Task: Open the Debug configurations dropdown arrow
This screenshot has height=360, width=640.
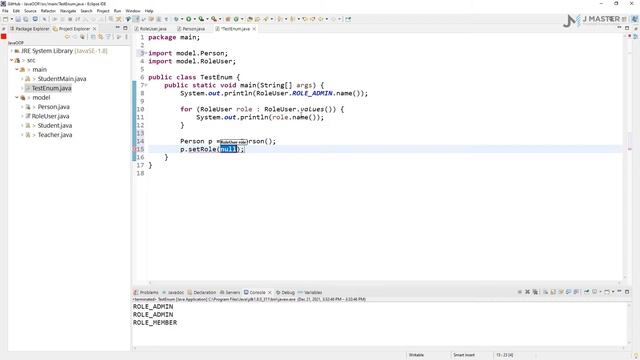Action: (182, 19)
